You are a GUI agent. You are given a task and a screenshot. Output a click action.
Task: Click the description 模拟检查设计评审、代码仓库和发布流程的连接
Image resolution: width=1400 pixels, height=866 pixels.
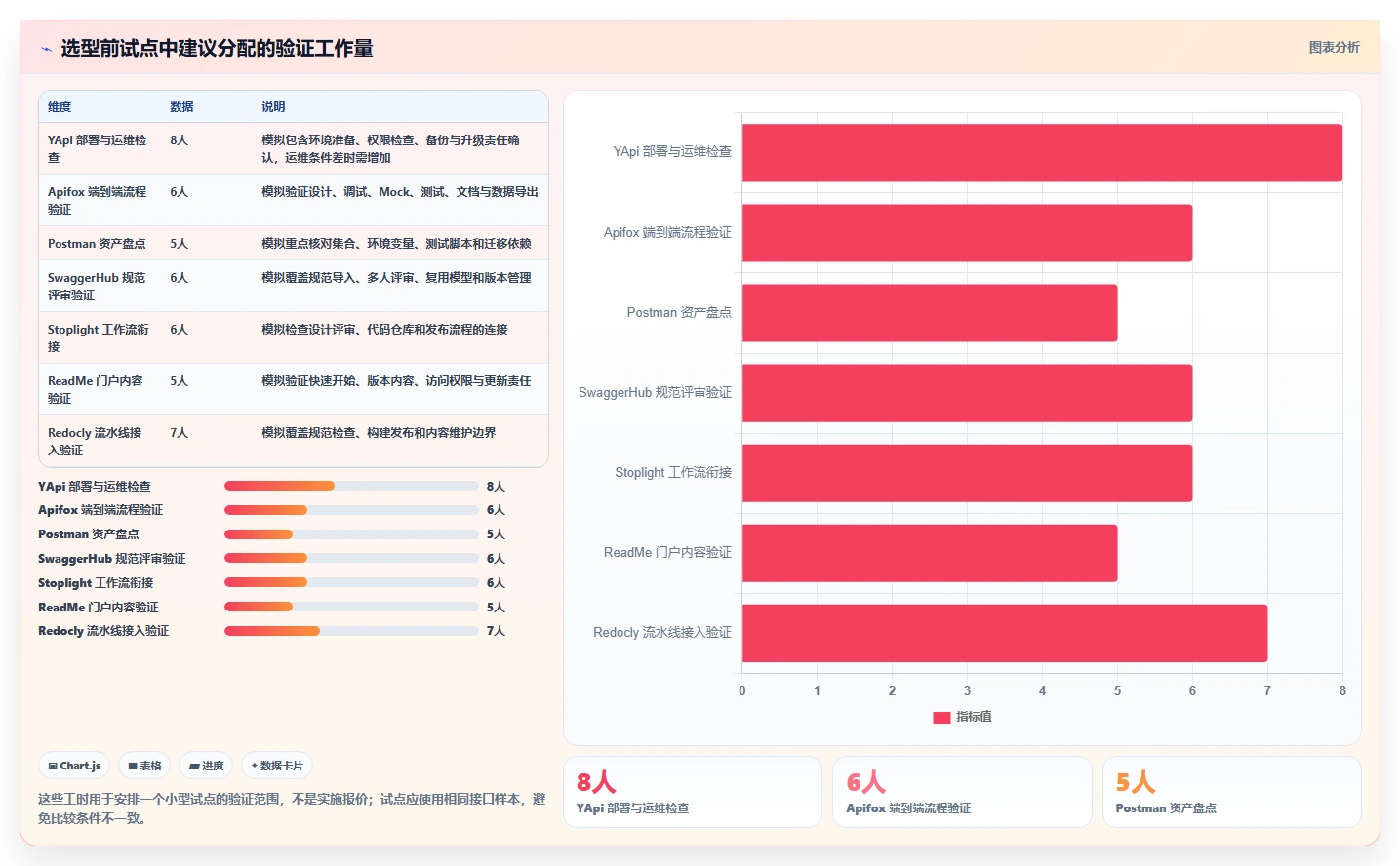[384, 329]
